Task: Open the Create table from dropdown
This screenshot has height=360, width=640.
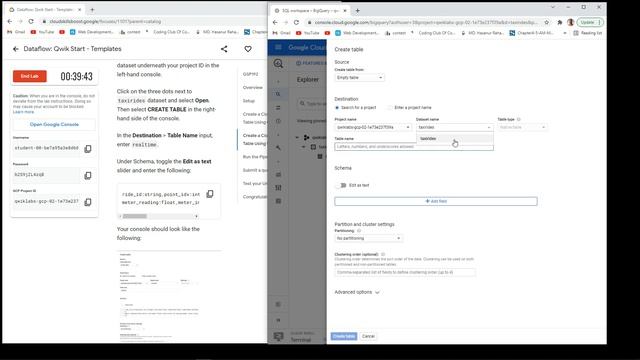Action: click(359, 78)
